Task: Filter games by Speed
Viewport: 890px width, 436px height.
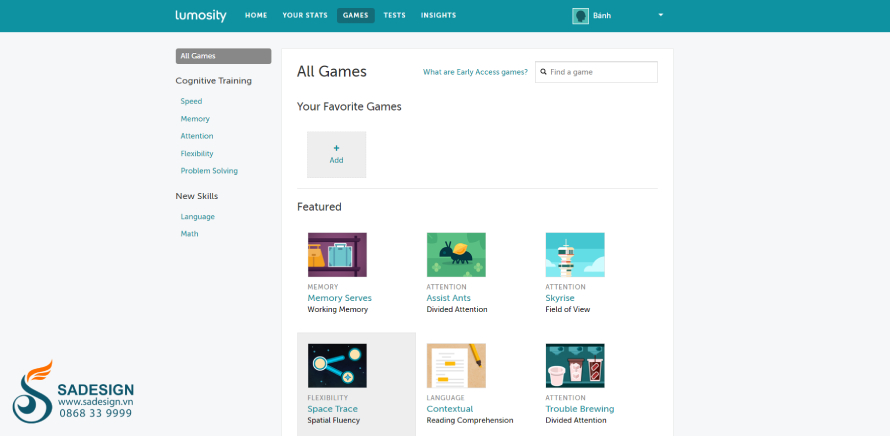Action: [191, 102]
